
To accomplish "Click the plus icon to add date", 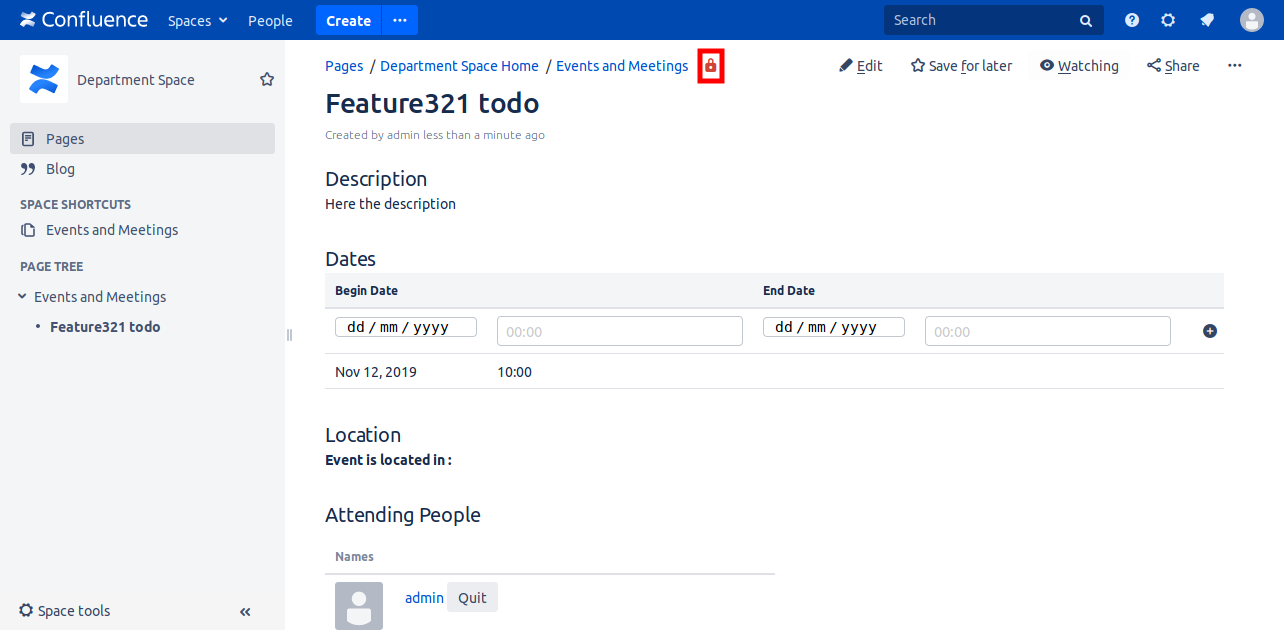I will (1209, 331).
